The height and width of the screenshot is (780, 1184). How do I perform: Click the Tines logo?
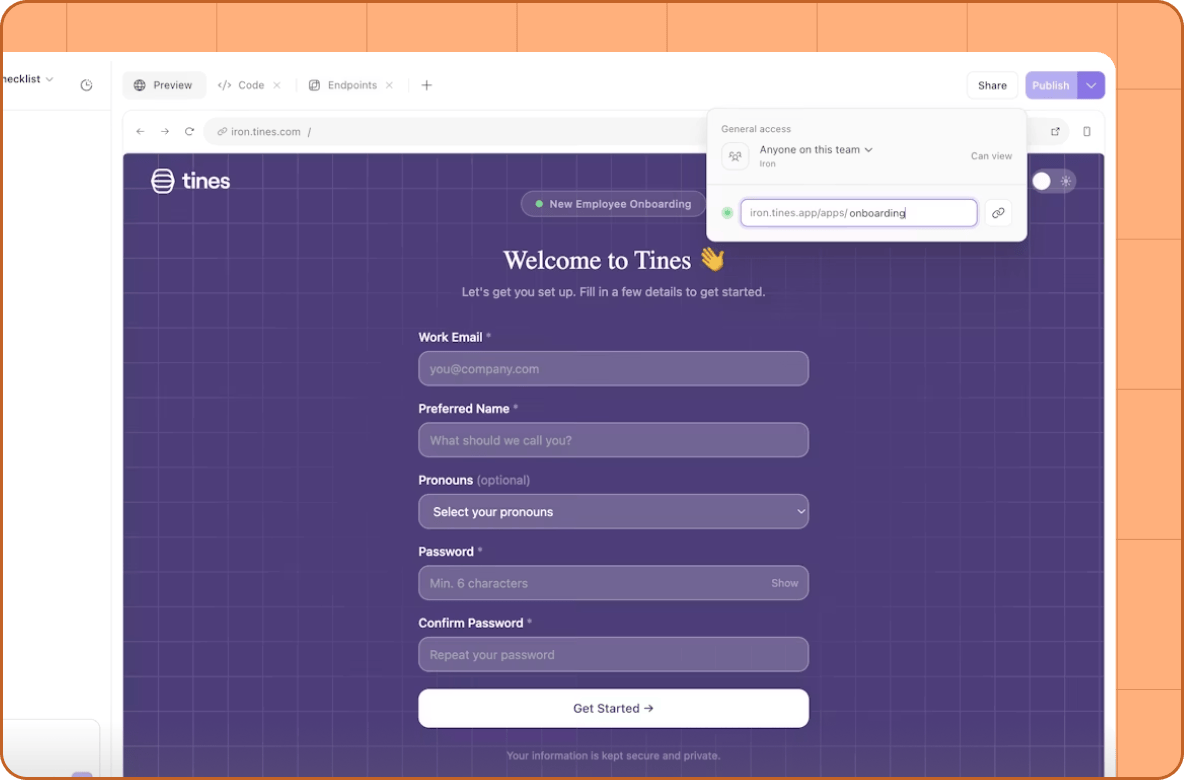click(x=190, y=181)
